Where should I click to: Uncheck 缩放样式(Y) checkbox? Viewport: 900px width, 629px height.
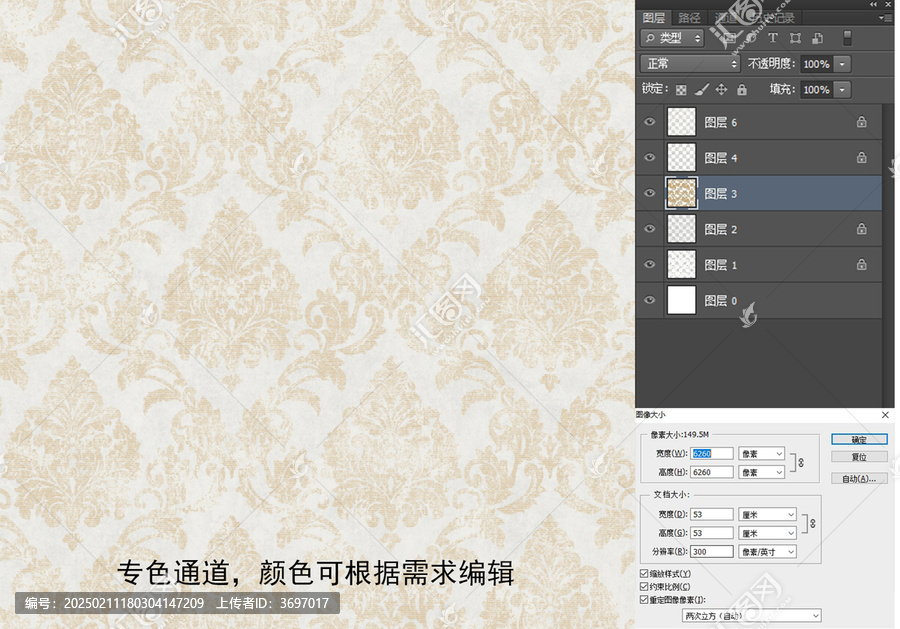[x=644, y=573]
